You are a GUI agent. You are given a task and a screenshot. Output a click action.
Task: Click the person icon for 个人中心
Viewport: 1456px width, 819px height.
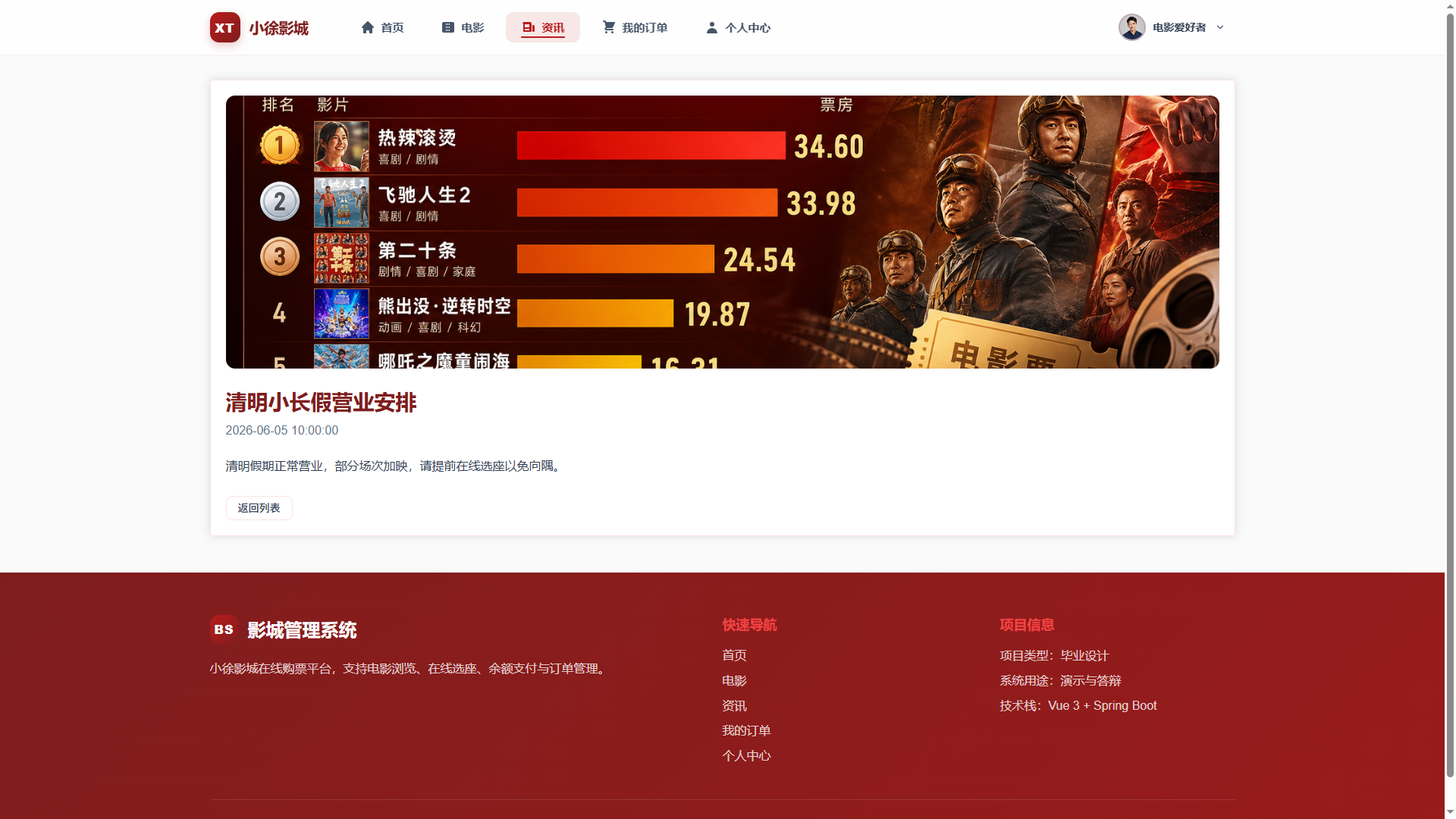tap(712, 27)
